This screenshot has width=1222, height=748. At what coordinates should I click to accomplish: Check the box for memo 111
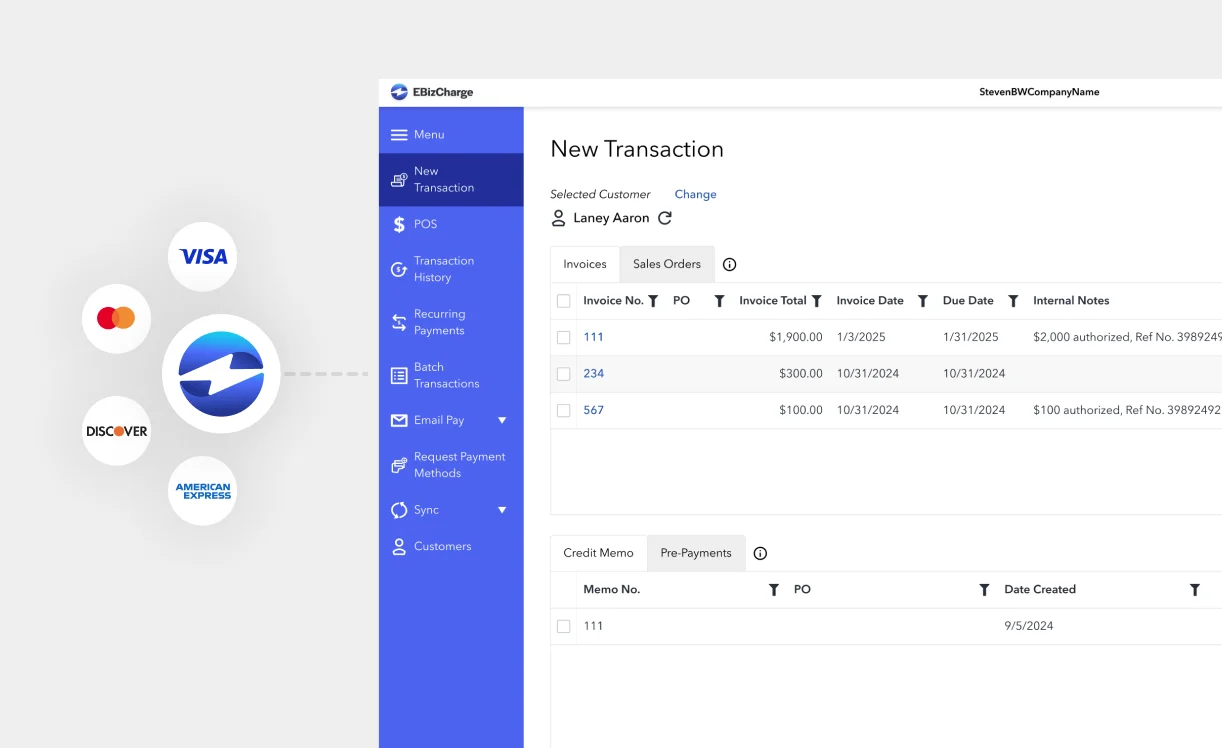coord(563,627)
